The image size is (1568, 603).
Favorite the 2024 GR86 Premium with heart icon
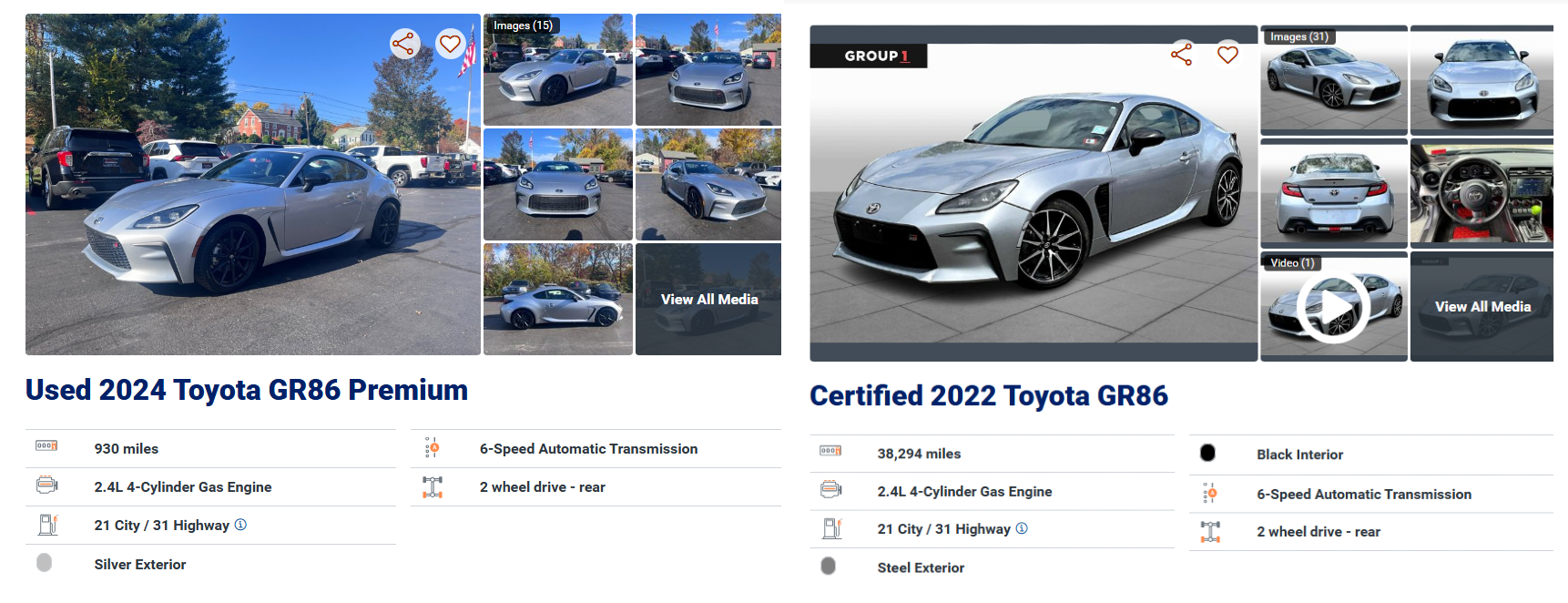[450, 44]
